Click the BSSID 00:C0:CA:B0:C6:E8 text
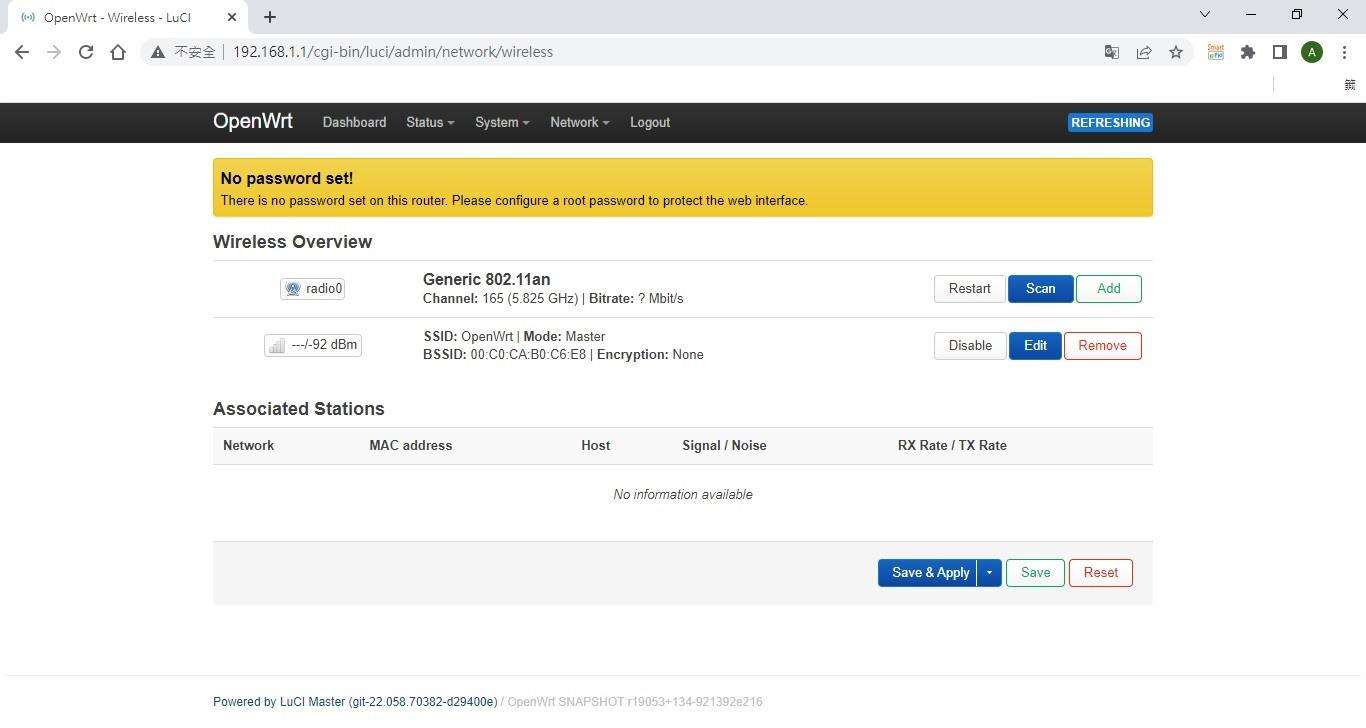 click(x=505, y=355)
